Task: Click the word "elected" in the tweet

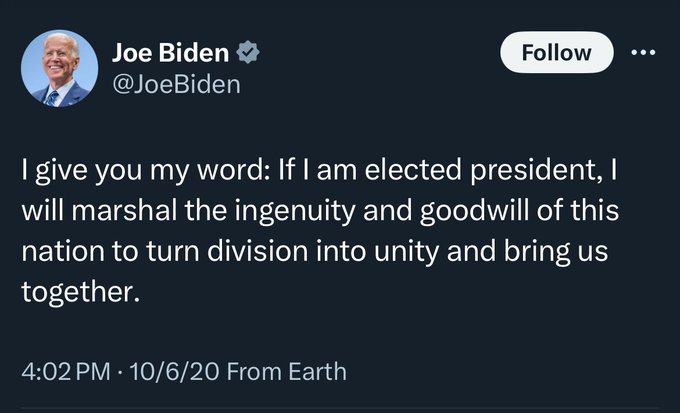Action: (x=413, y=169)
